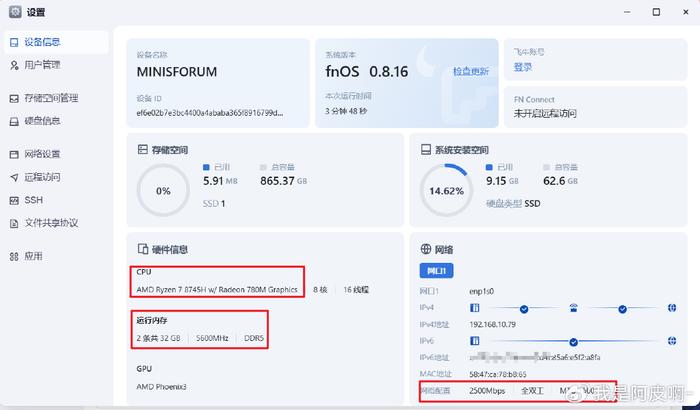This screenshot has height=410, width=700.
Task: Click the 文件共享协议 document icon
Action: (14, 223)
